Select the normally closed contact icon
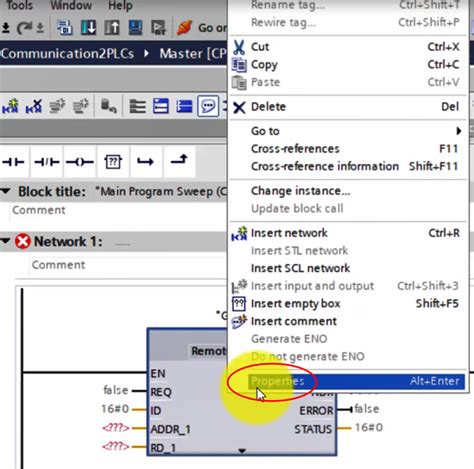This screenshot has width=474, height=469. point(47,162)
